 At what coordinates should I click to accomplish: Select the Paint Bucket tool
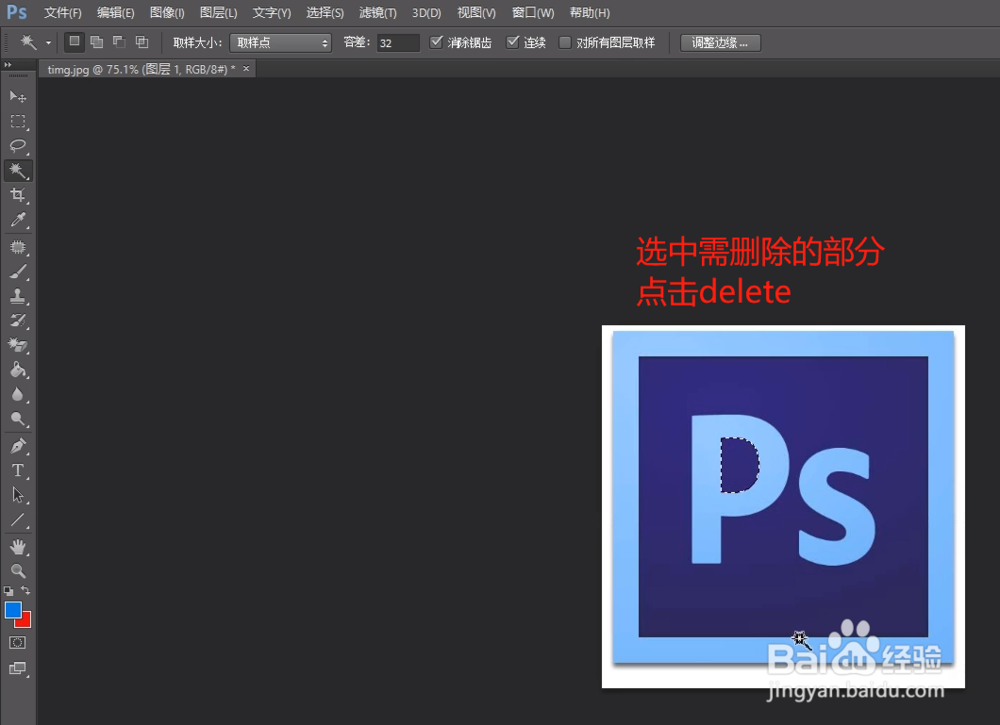tap(17, 370)
